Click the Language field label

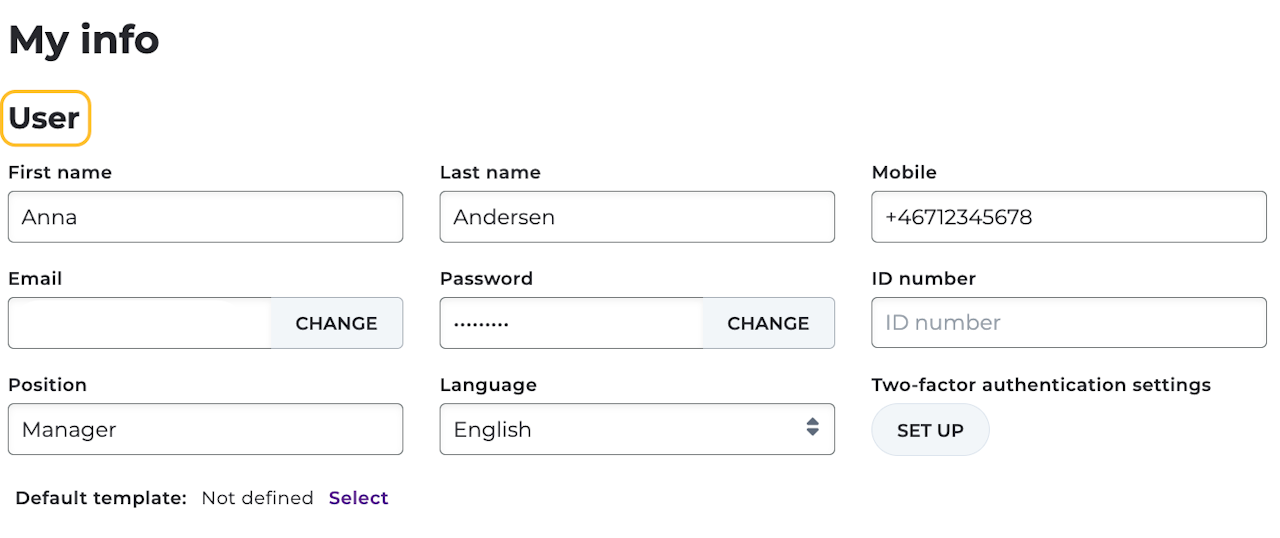pyautogui.click(x=488, y=385)
